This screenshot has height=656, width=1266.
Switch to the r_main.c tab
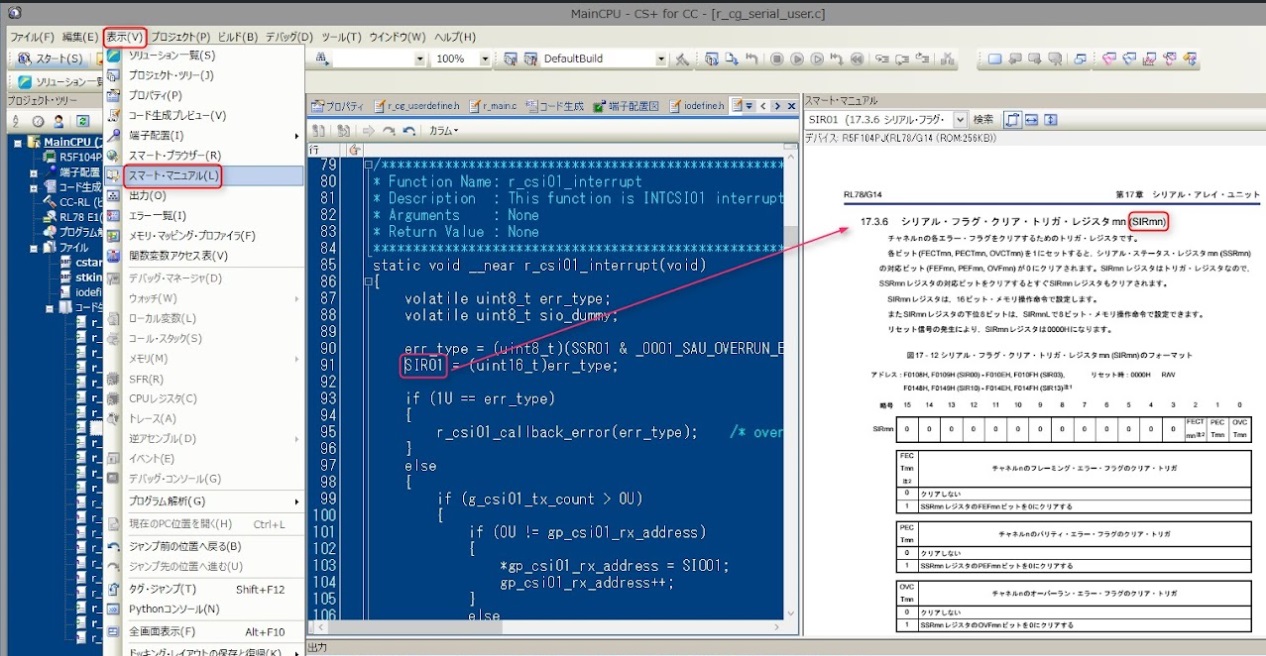point(495,106)
